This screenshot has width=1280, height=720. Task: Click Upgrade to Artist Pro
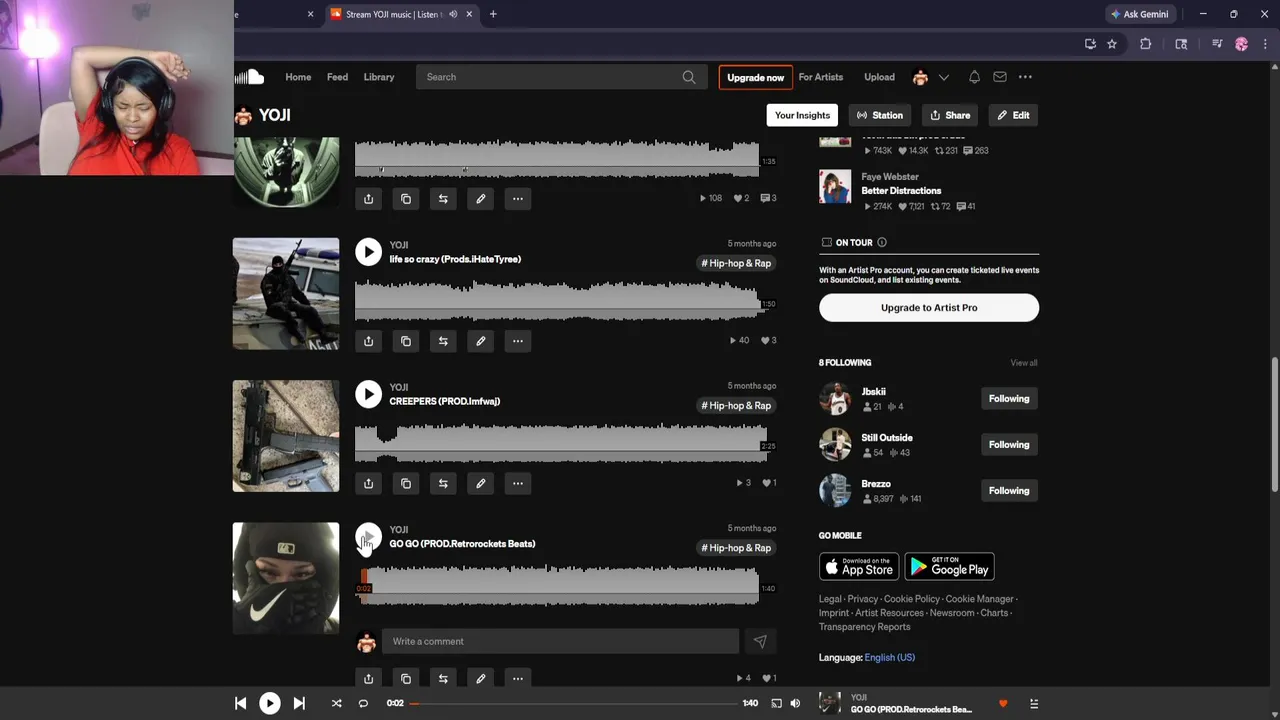coord(929,308)
